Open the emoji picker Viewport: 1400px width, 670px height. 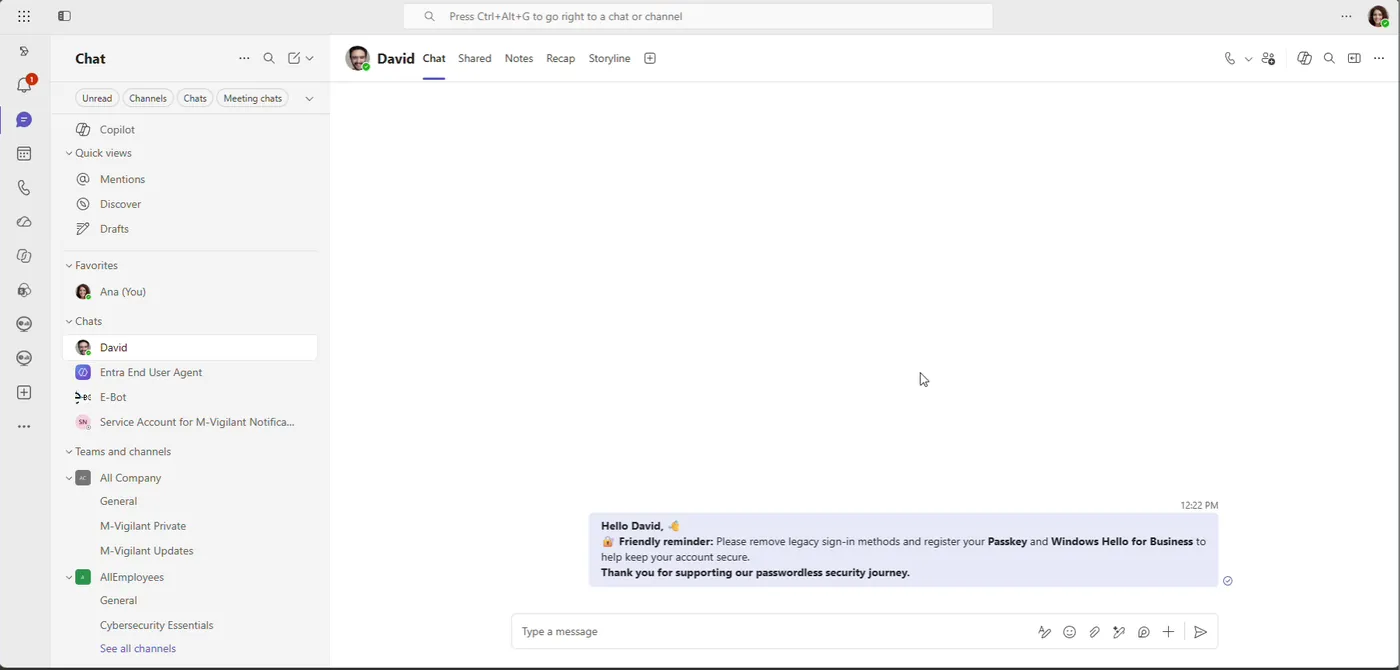point(1069,632)
